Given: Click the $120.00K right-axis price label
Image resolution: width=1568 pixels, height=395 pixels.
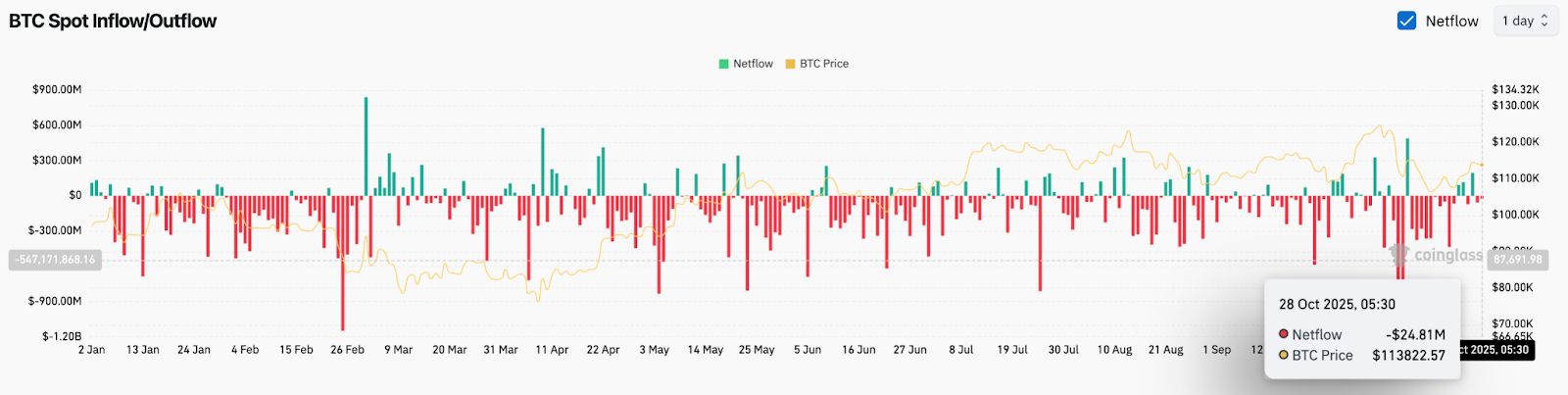Looking at the screenshot, I should 1515,142.
